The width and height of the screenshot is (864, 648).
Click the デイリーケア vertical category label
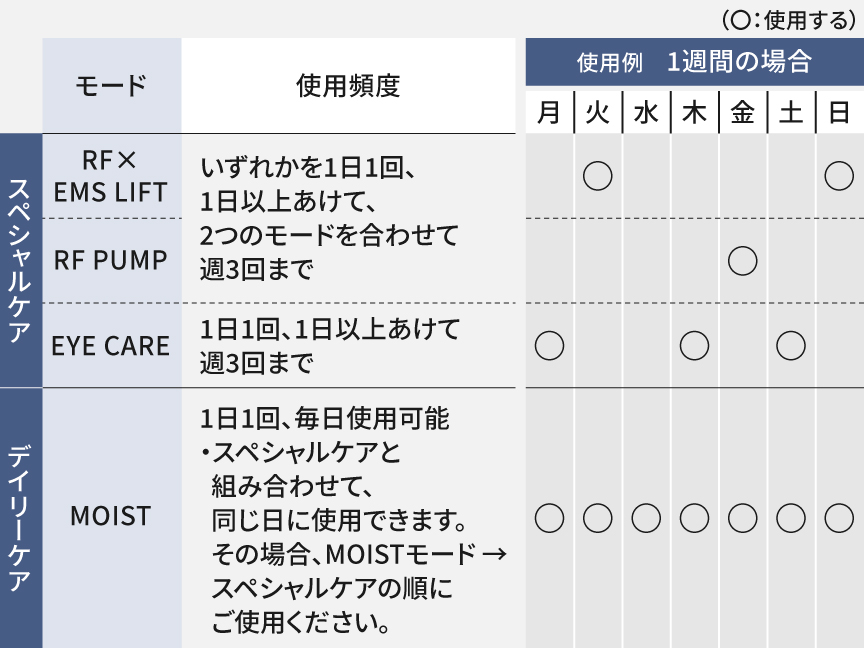19,518
